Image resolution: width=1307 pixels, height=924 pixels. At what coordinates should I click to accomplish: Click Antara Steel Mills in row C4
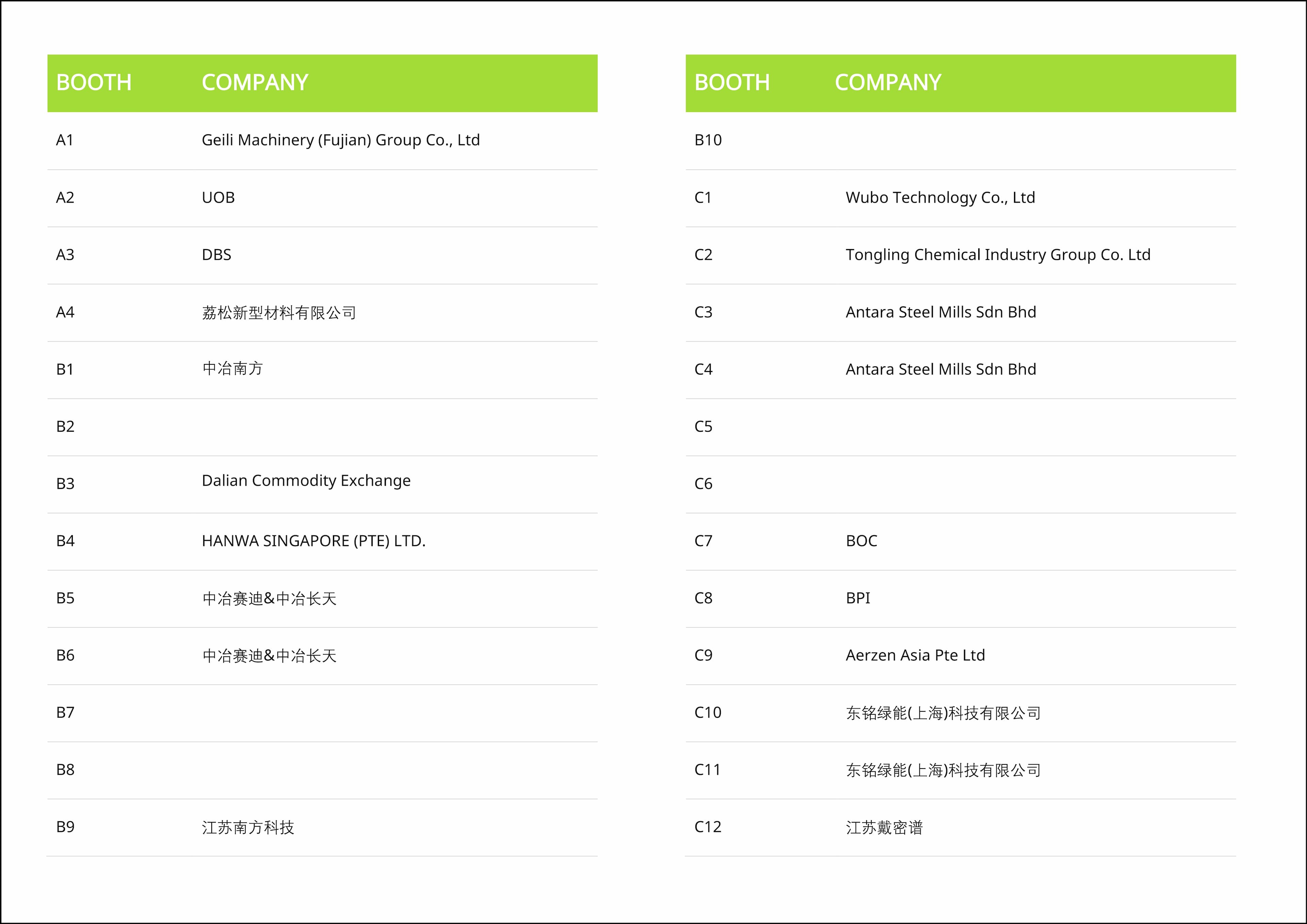coord(941,369)
